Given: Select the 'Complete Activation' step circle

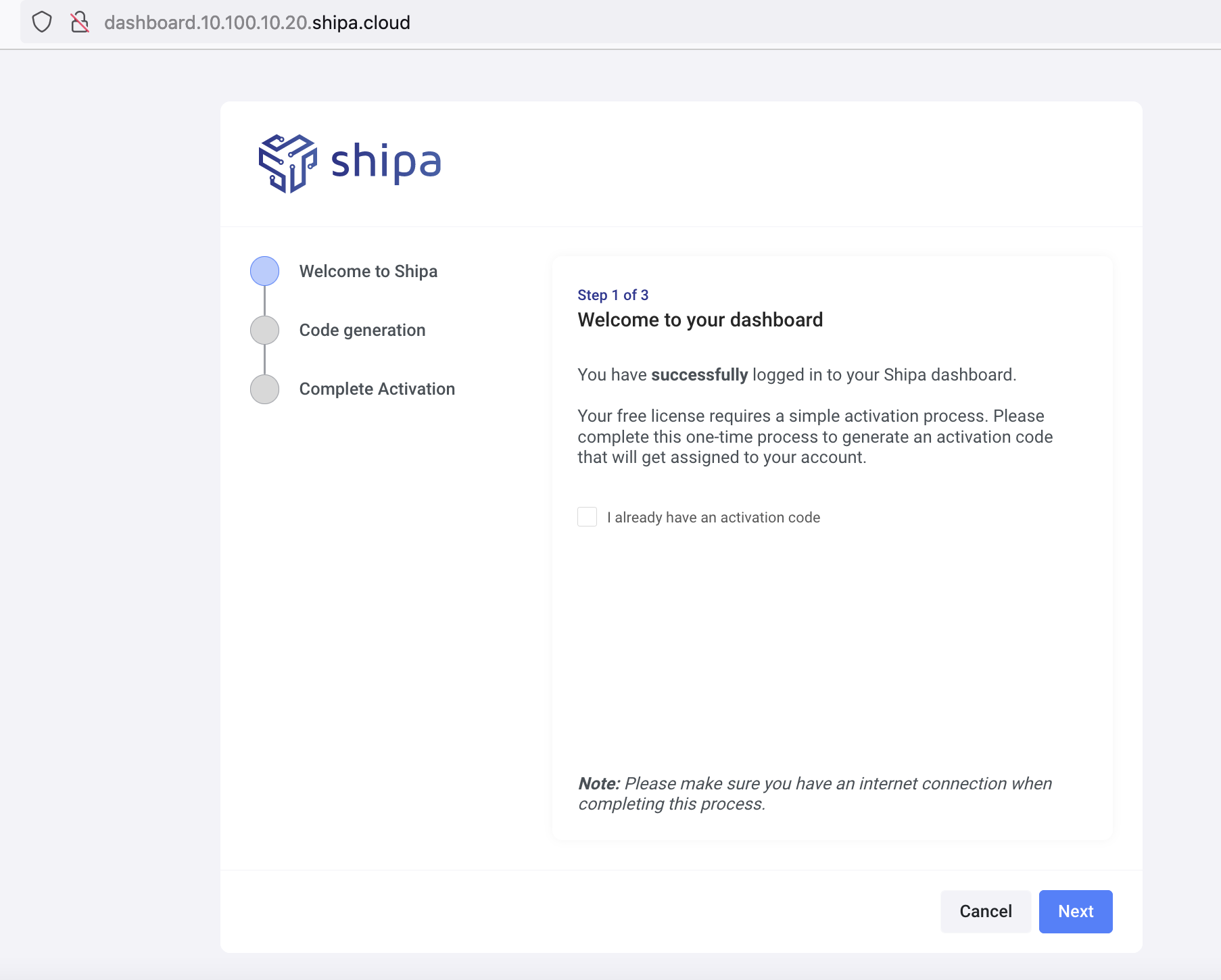Looking at the screenshot, I should 264,389.
